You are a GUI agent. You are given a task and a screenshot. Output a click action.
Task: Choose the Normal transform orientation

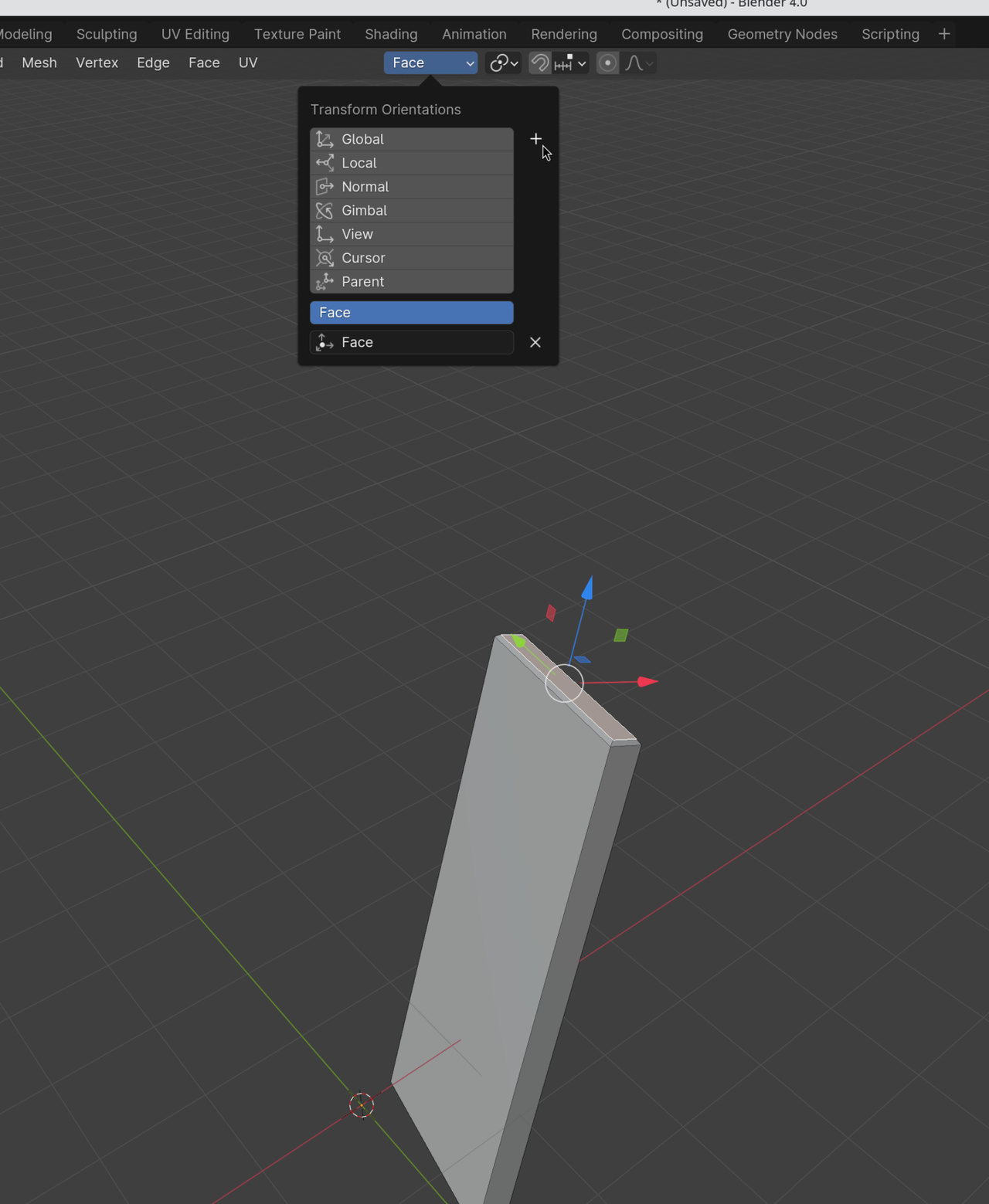(412, 187)
